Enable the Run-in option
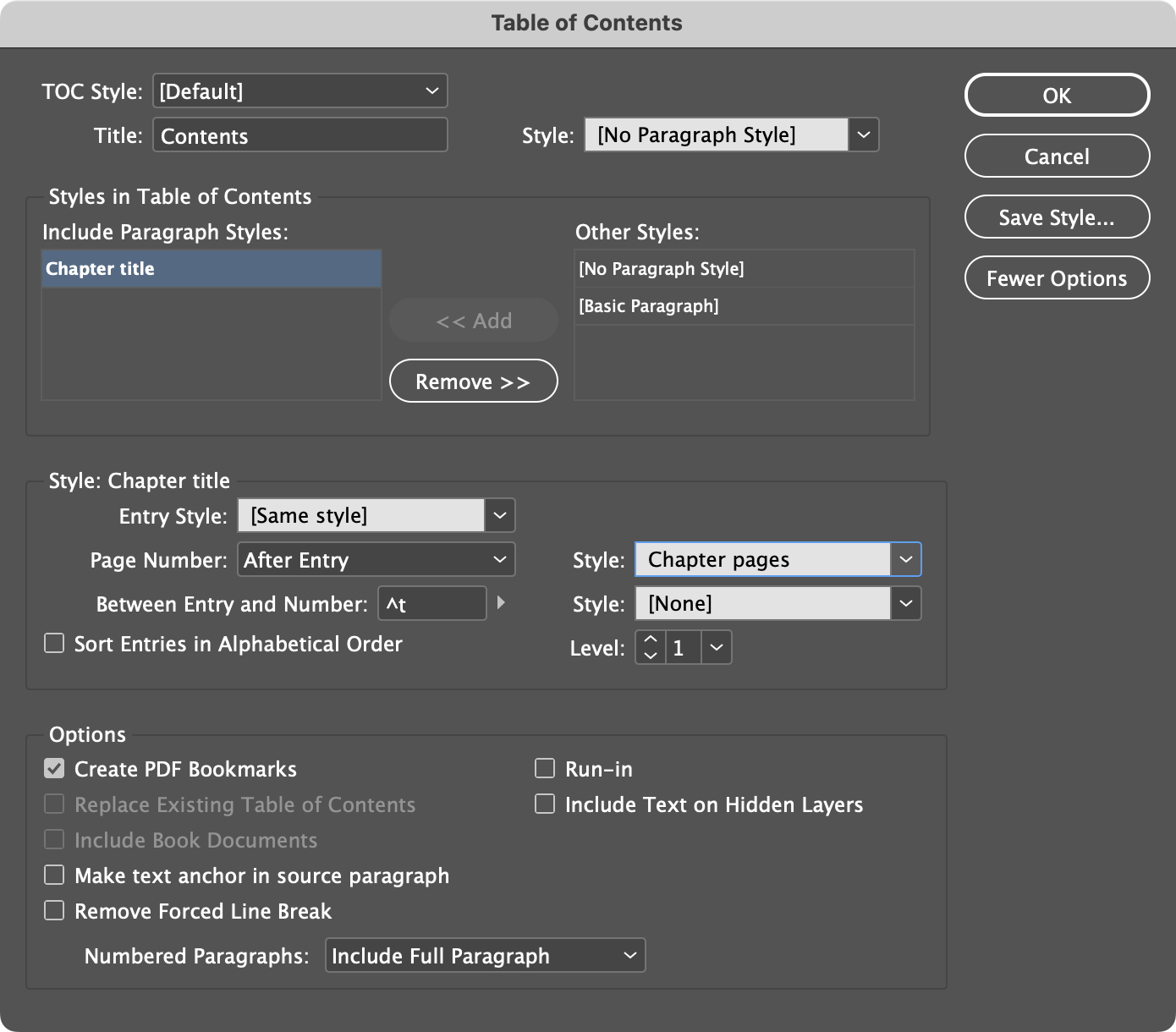This screenshot has height=1032, width=1176. coord(545,768)
